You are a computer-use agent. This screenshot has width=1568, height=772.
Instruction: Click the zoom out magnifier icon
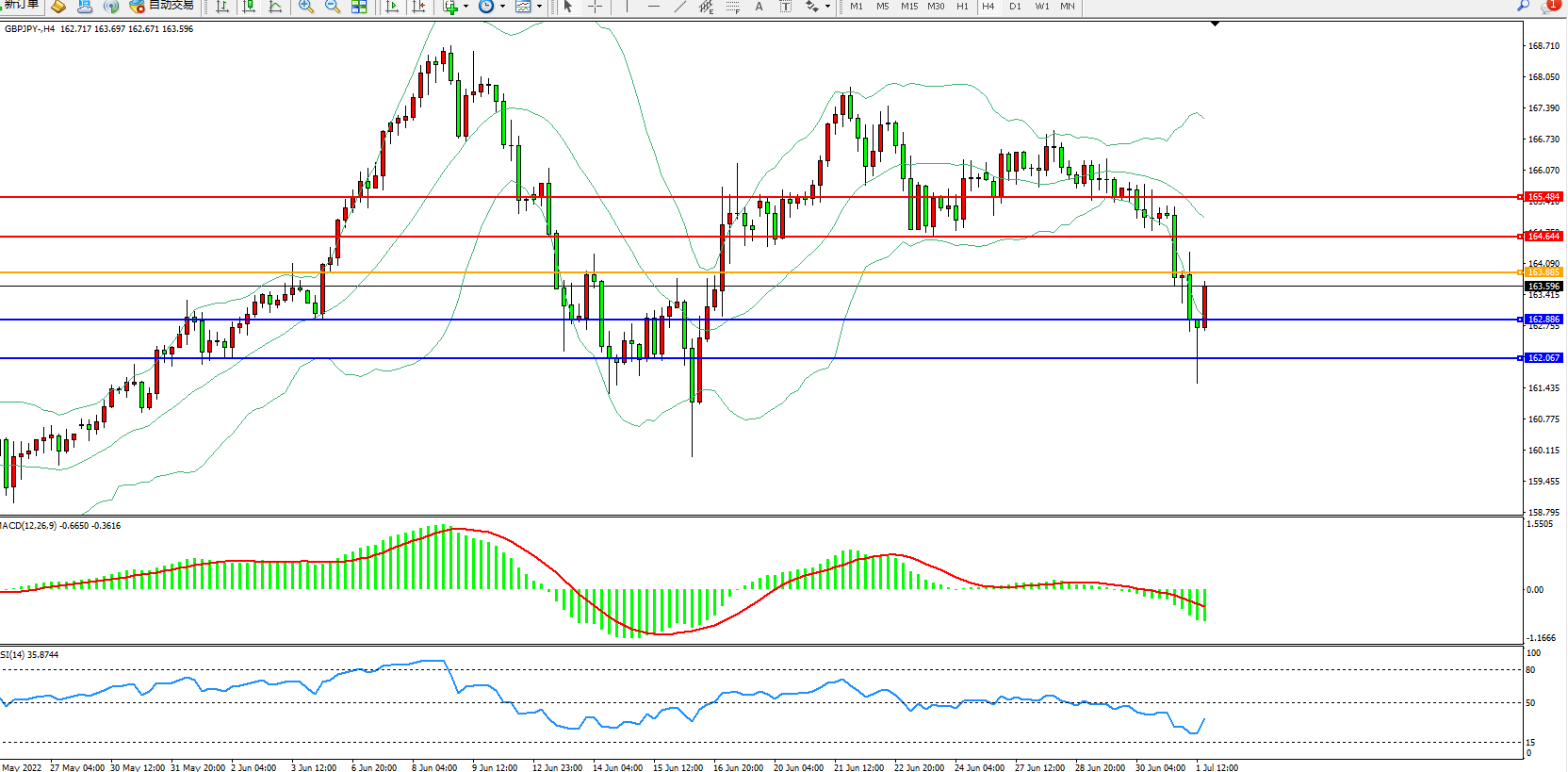tap(333, 7)
